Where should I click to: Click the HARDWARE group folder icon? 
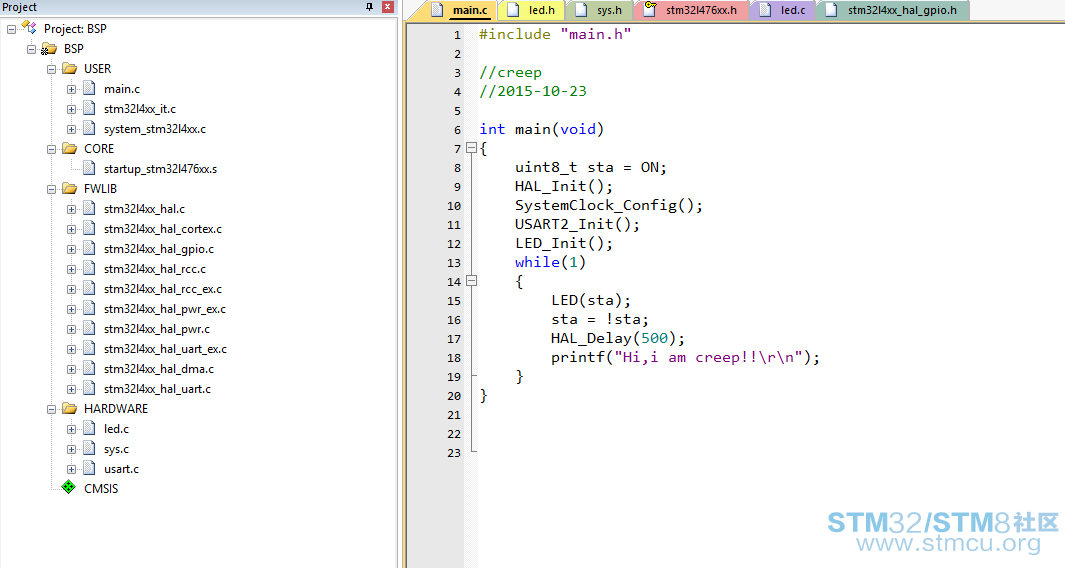(x=69, y=408)
